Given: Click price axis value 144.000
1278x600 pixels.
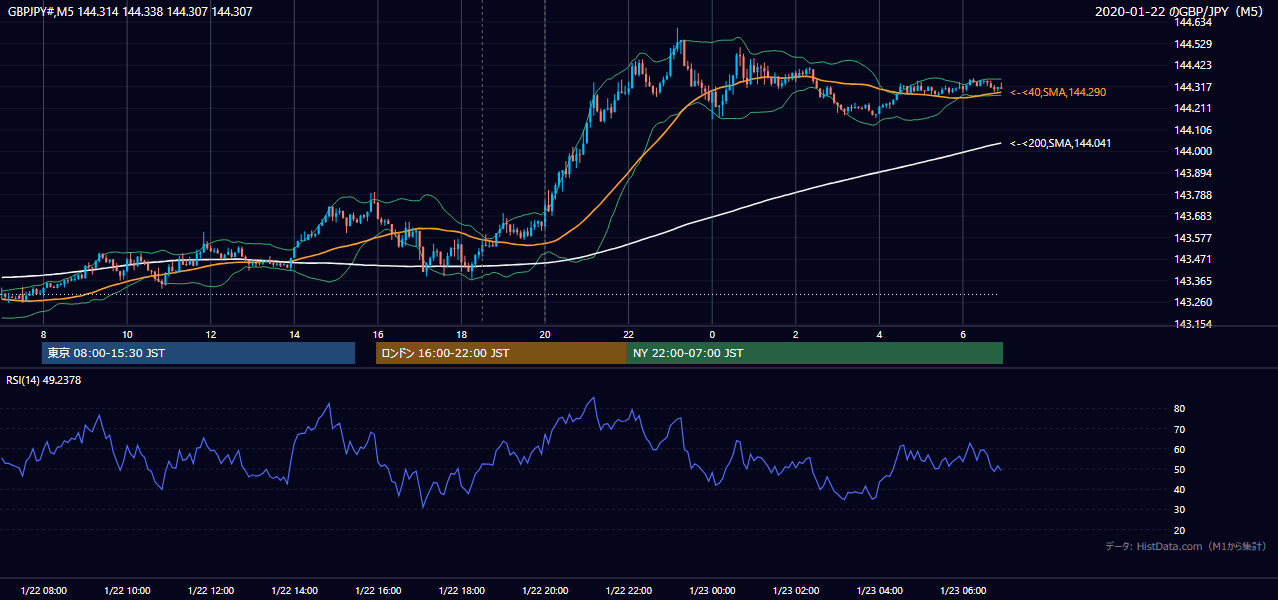Looking at the screenshot, I should (x=1192, y=151).
